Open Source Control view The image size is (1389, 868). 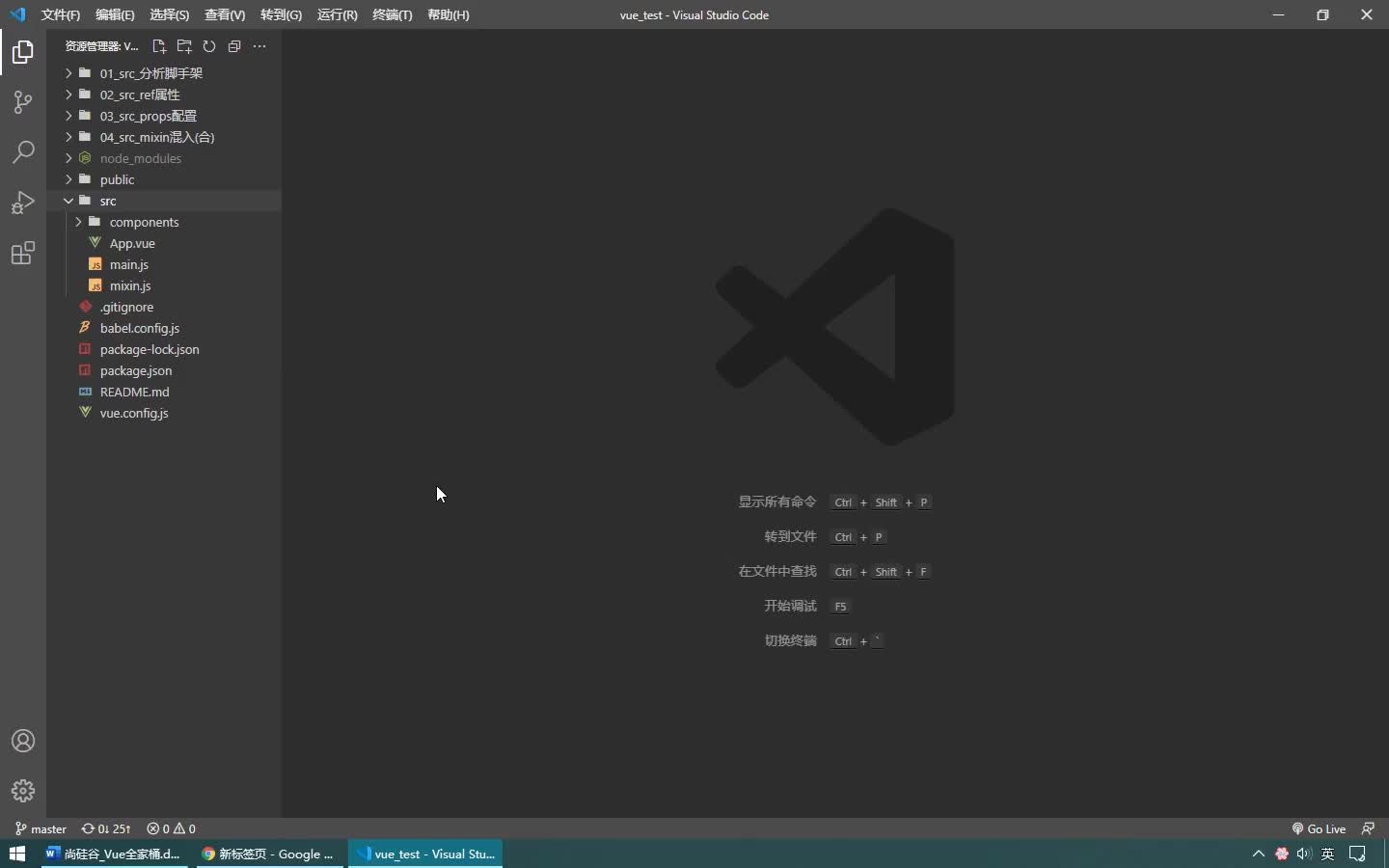coord(23,102)
